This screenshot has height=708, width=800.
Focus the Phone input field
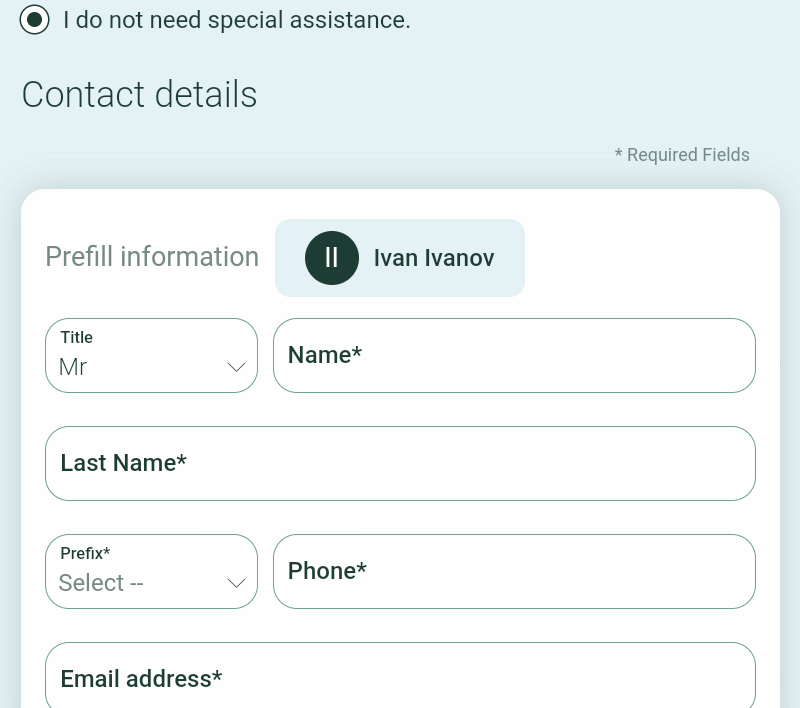click(x=514, y=571)
